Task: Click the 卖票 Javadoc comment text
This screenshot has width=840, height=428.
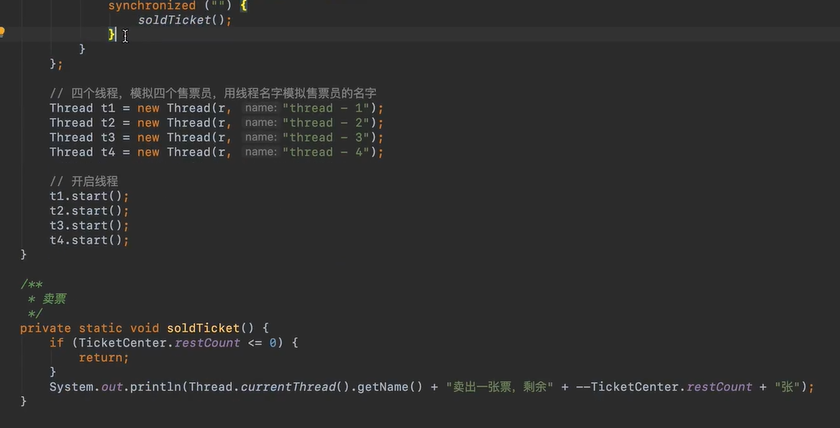Action: (x=53, y=299)
